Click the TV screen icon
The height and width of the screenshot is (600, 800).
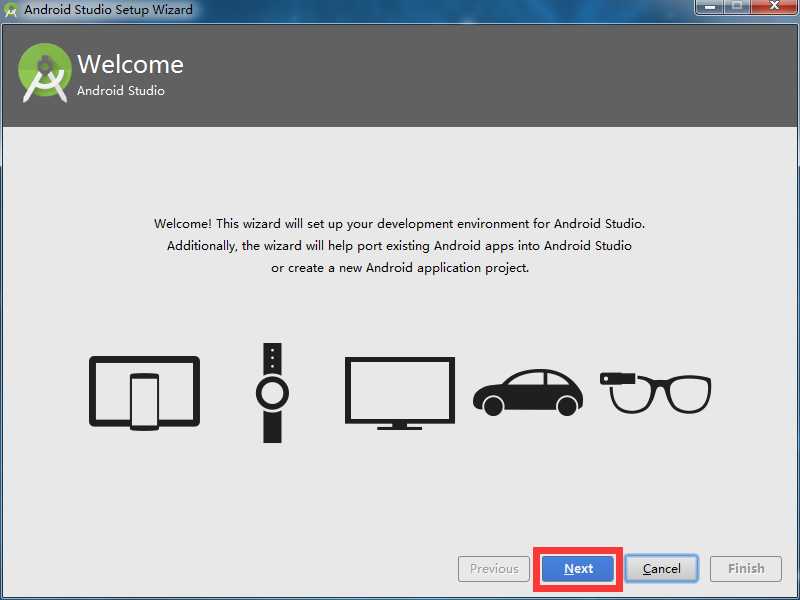tap(399, 393)
